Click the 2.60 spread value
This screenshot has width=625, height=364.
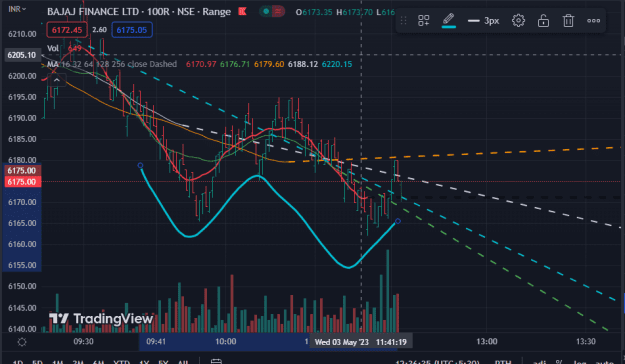[99, 30]
